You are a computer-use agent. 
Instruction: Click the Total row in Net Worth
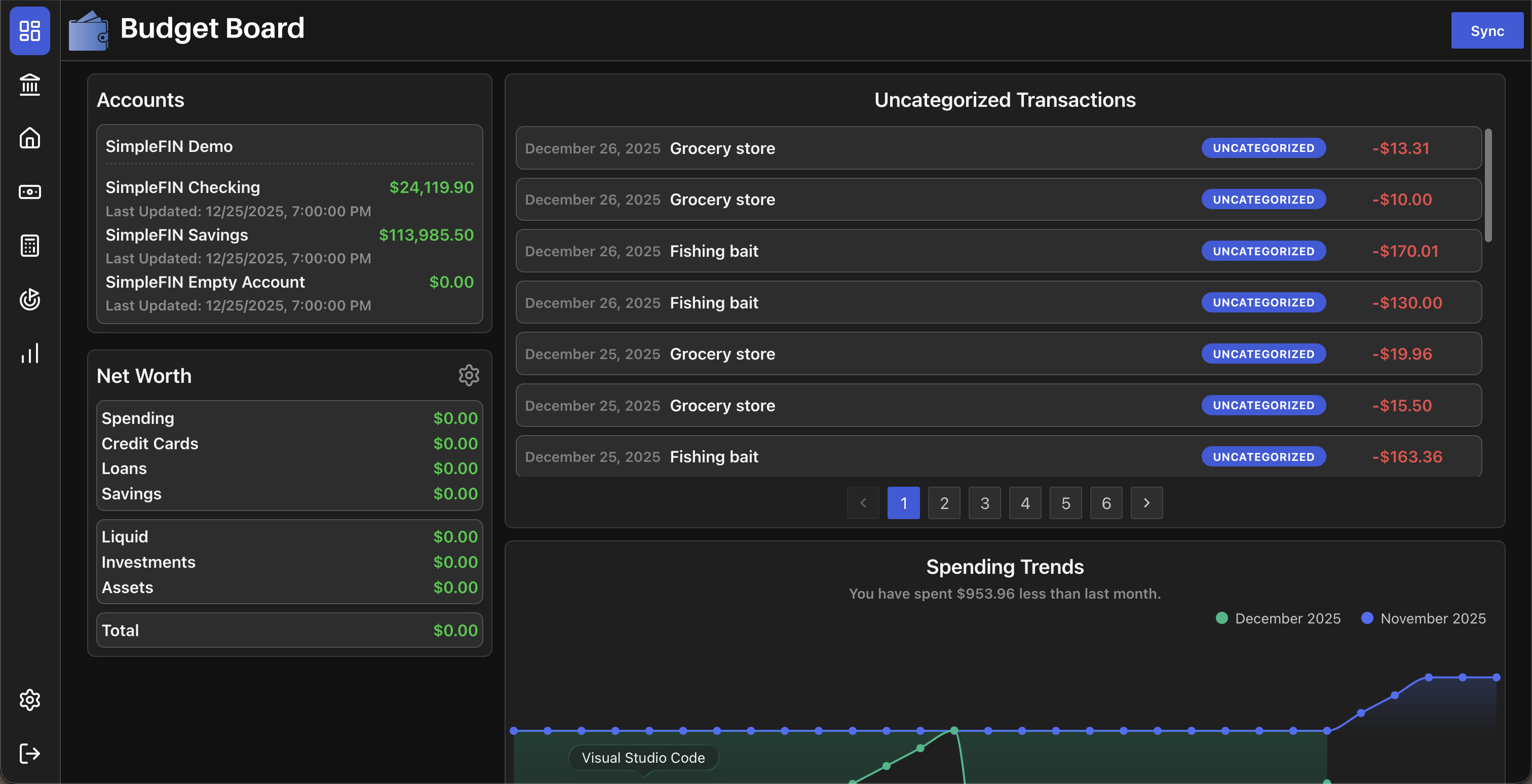click(x=290, y=630)
